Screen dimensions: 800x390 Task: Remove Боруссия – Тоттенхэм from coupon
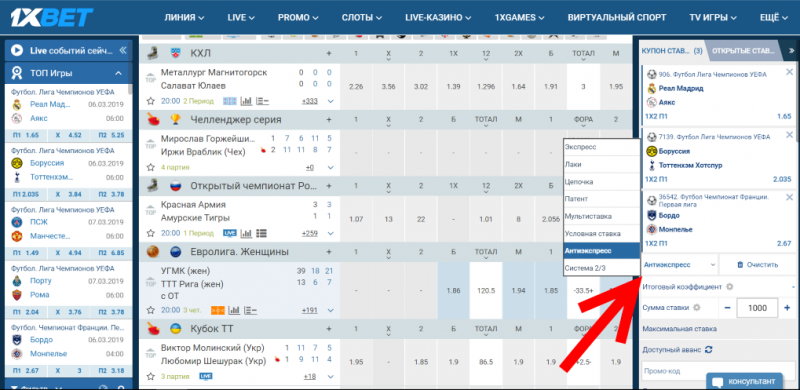point(789,135)
